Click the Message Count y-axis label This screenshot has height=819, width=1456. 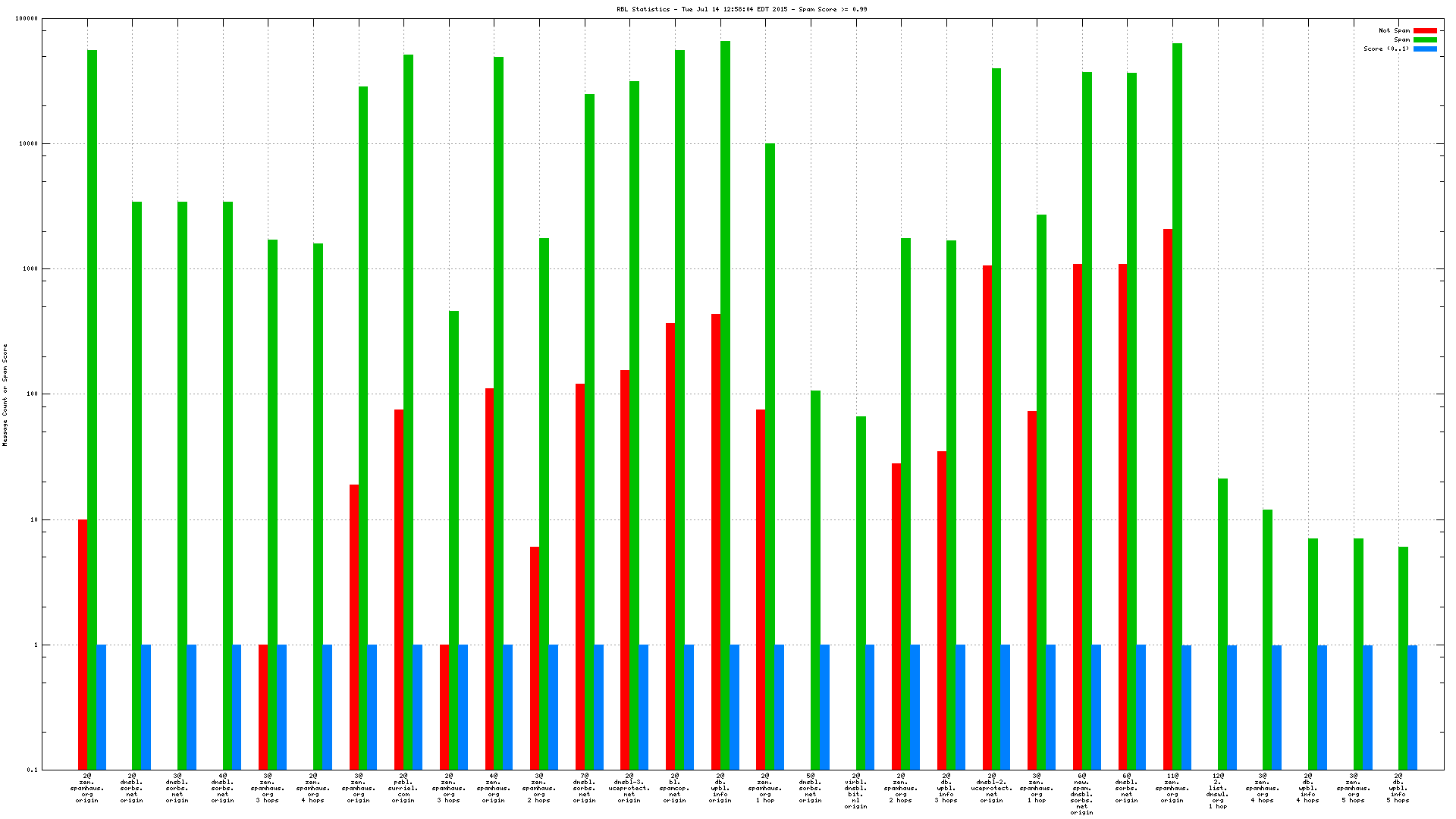(x=5, y=394)
